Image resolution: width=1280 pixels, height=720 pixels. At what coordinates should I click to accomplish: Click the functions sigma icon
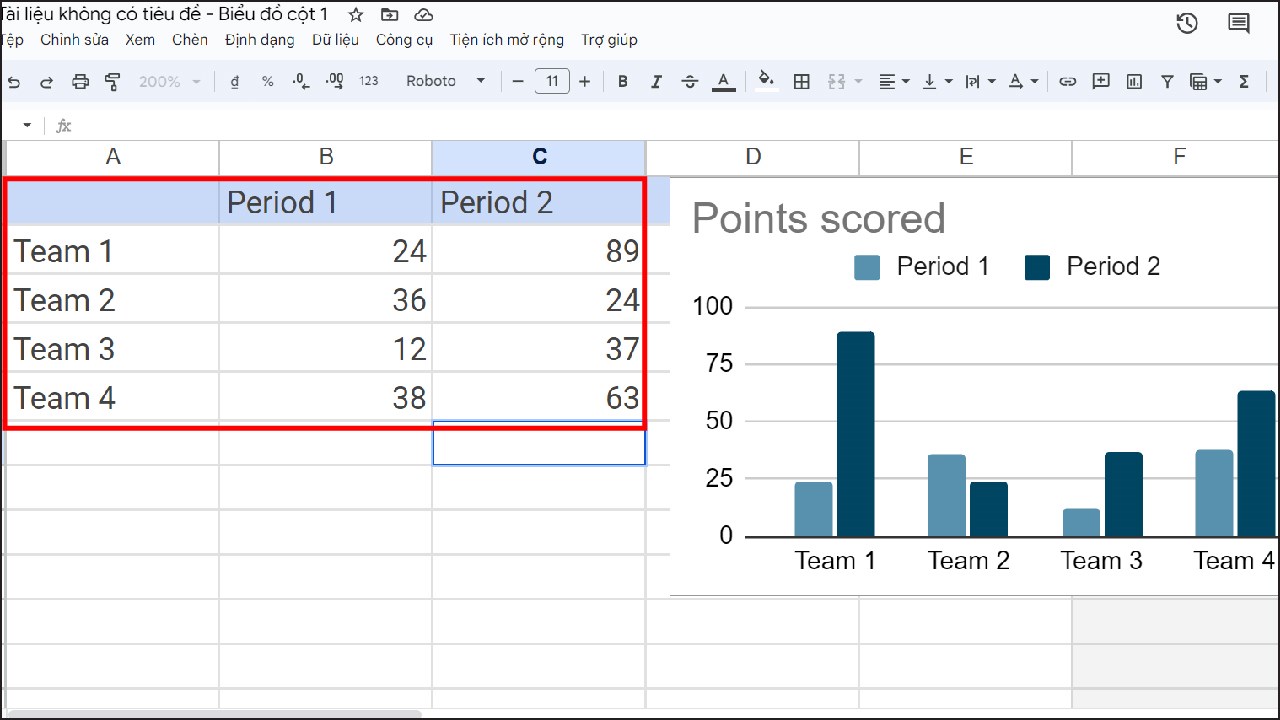[1244, 82]
